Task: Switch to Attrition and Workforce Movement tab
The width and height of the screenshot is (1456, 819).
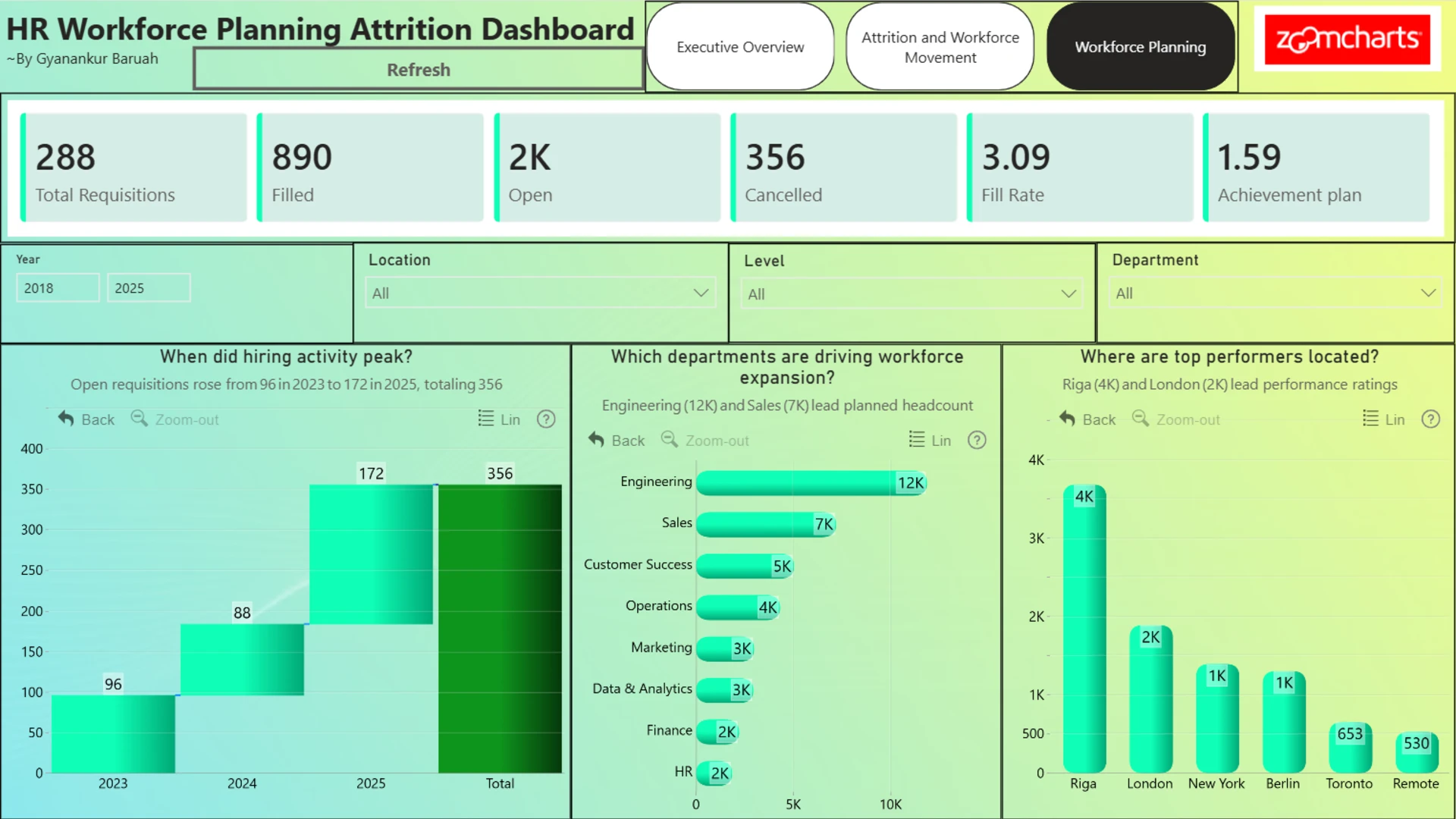Action: [x=940, y=47]
